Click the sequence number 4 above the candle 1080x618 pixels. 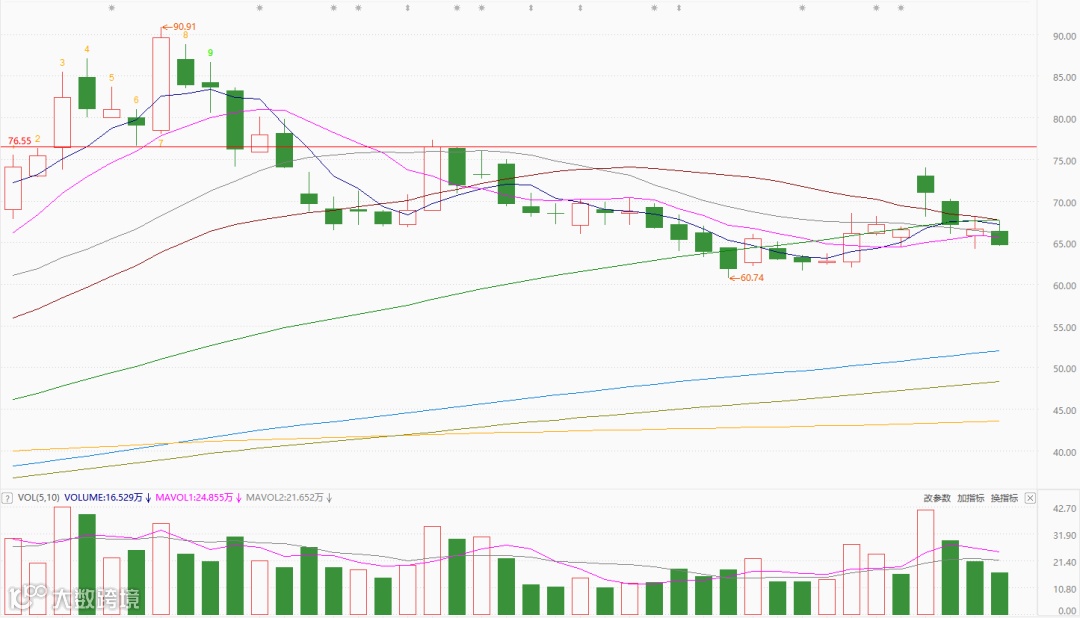click(x=87, y=50)
